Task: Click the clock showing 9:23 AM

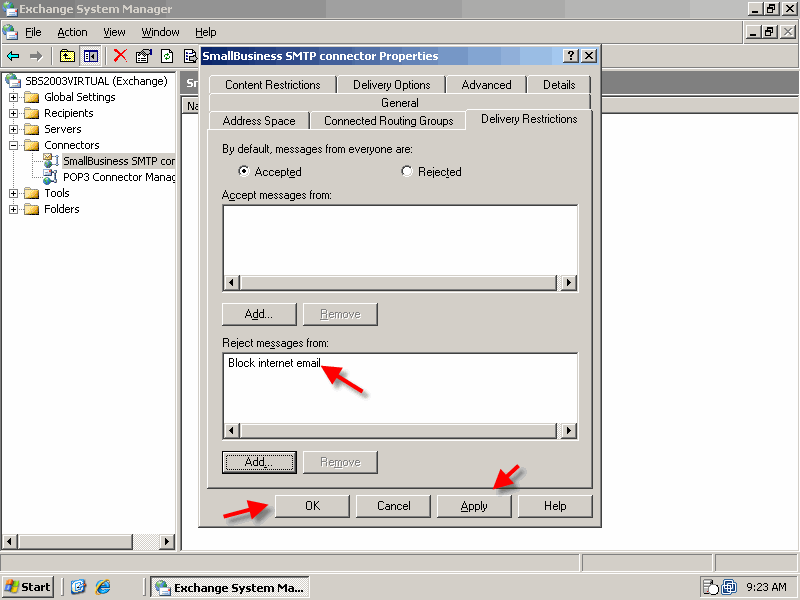Action: point(766,587)
